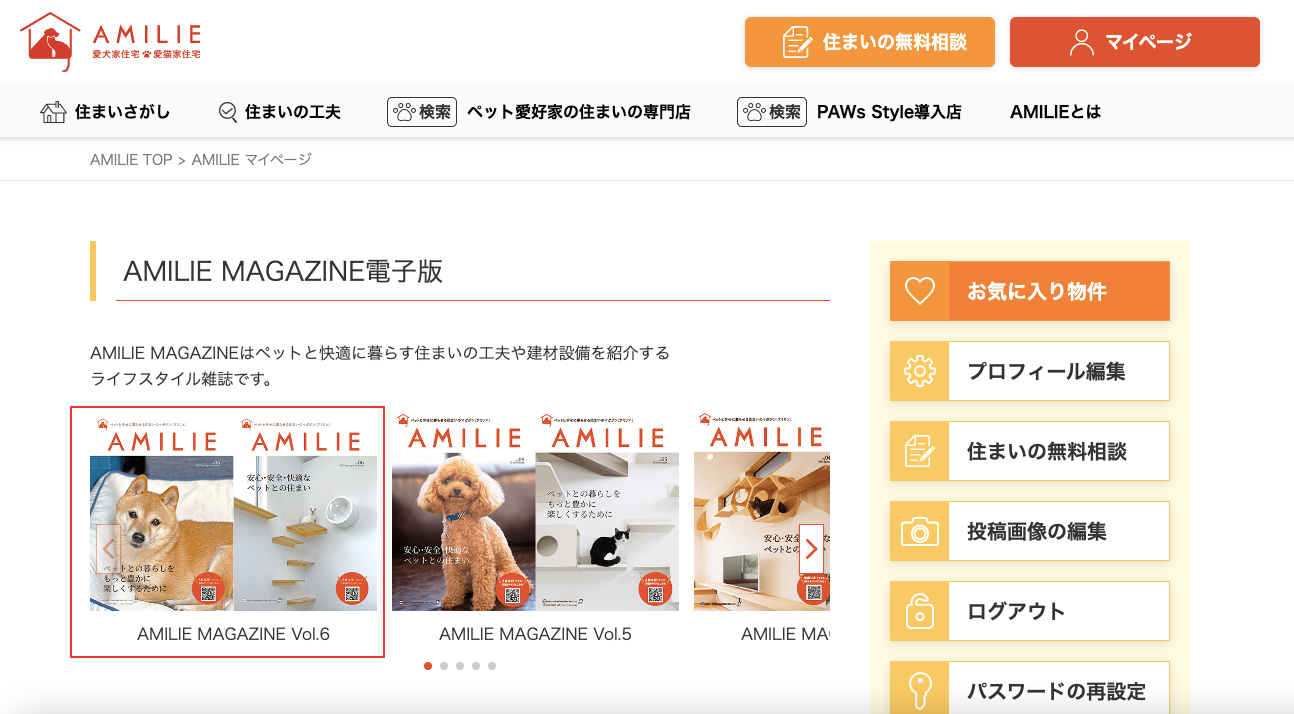Open Vol.5 black-and-white cat cover thumbnail
Image resolution: width=1294 pixels, height=714 pixels.
click(607, 511)
